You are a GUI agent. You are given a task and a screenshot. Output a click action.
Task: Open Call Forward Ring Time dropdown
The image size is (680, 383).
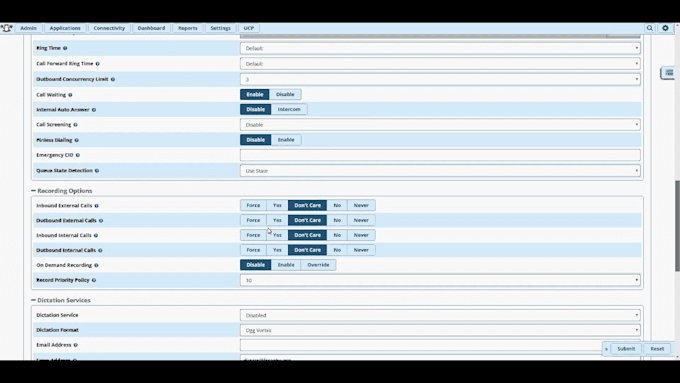pos(440,64)
